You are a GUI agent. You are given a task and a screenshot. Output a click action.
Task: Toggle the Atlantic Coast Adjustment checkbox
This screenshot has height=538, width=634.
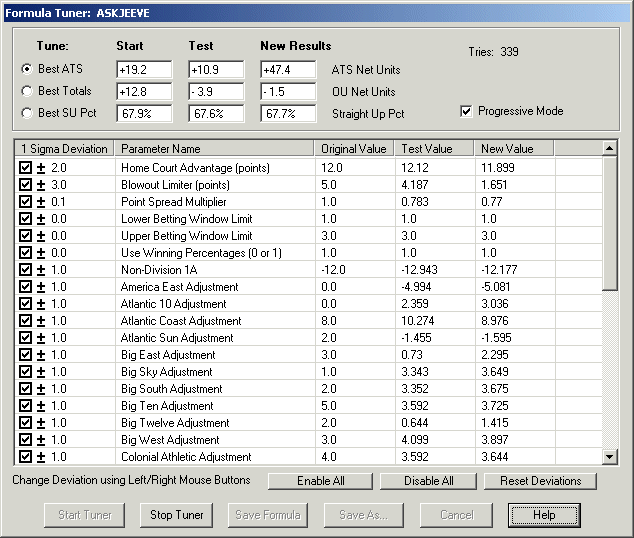tap(25, 320)
